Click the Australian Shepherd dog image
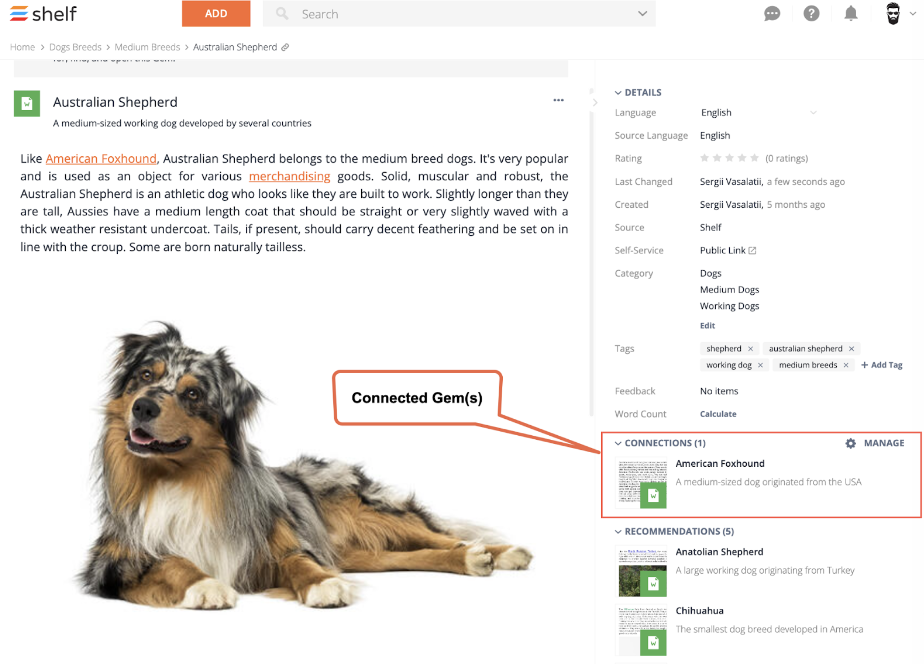The height and width of the screenshot is (664, 924). point(303,465)
